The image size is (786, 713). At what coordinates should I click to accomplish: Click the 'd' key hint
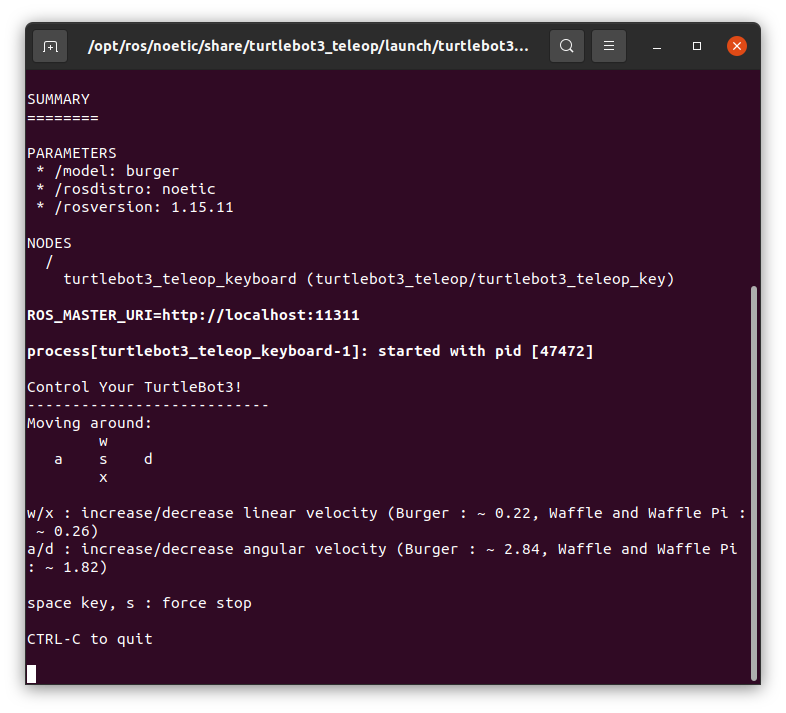click(148, 458)
